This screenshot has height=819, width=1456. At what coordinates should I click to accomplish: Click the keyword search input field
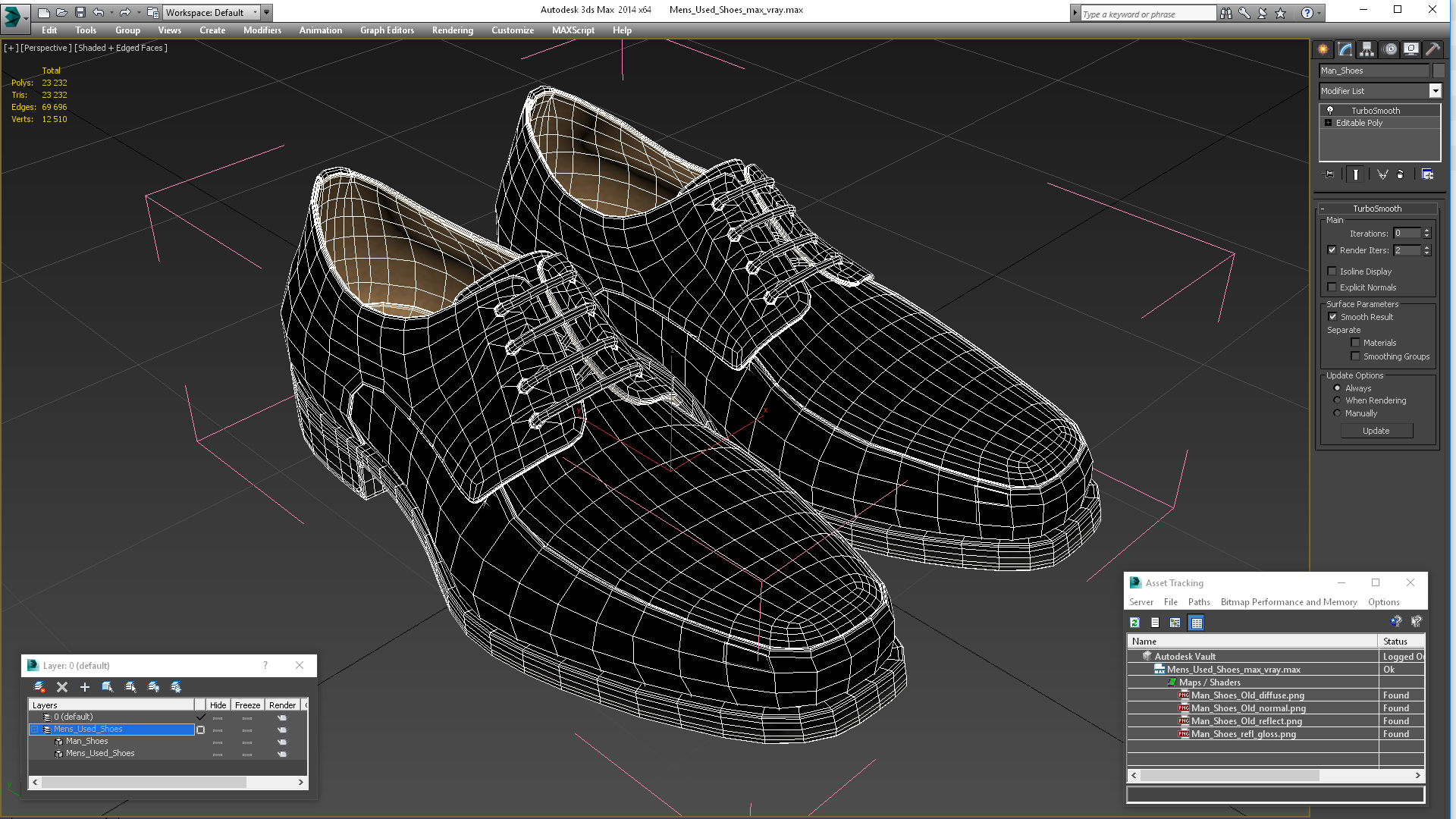point(1147,14)
